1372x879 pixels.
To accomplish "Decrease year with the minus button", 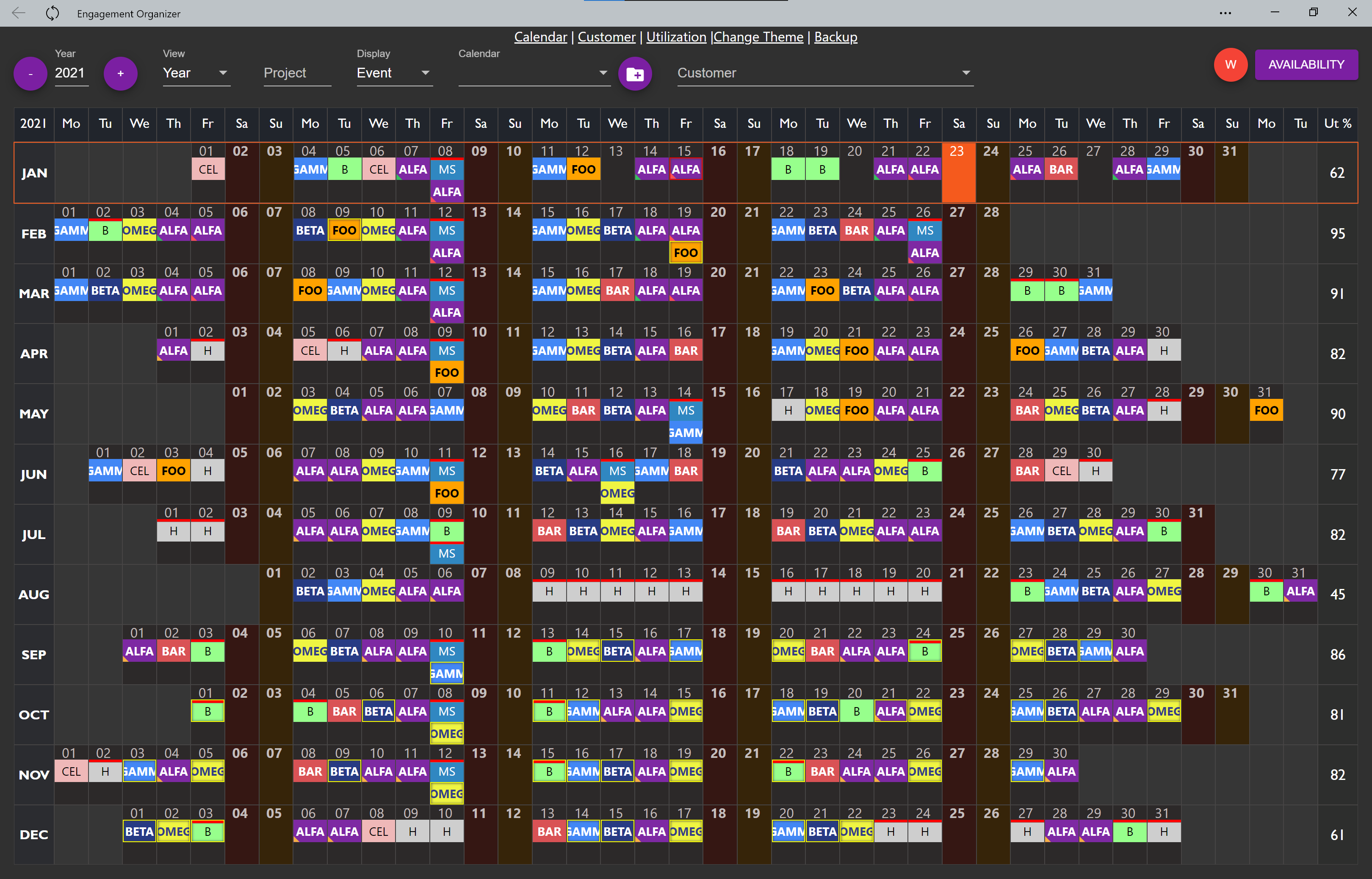I will 30,74.
